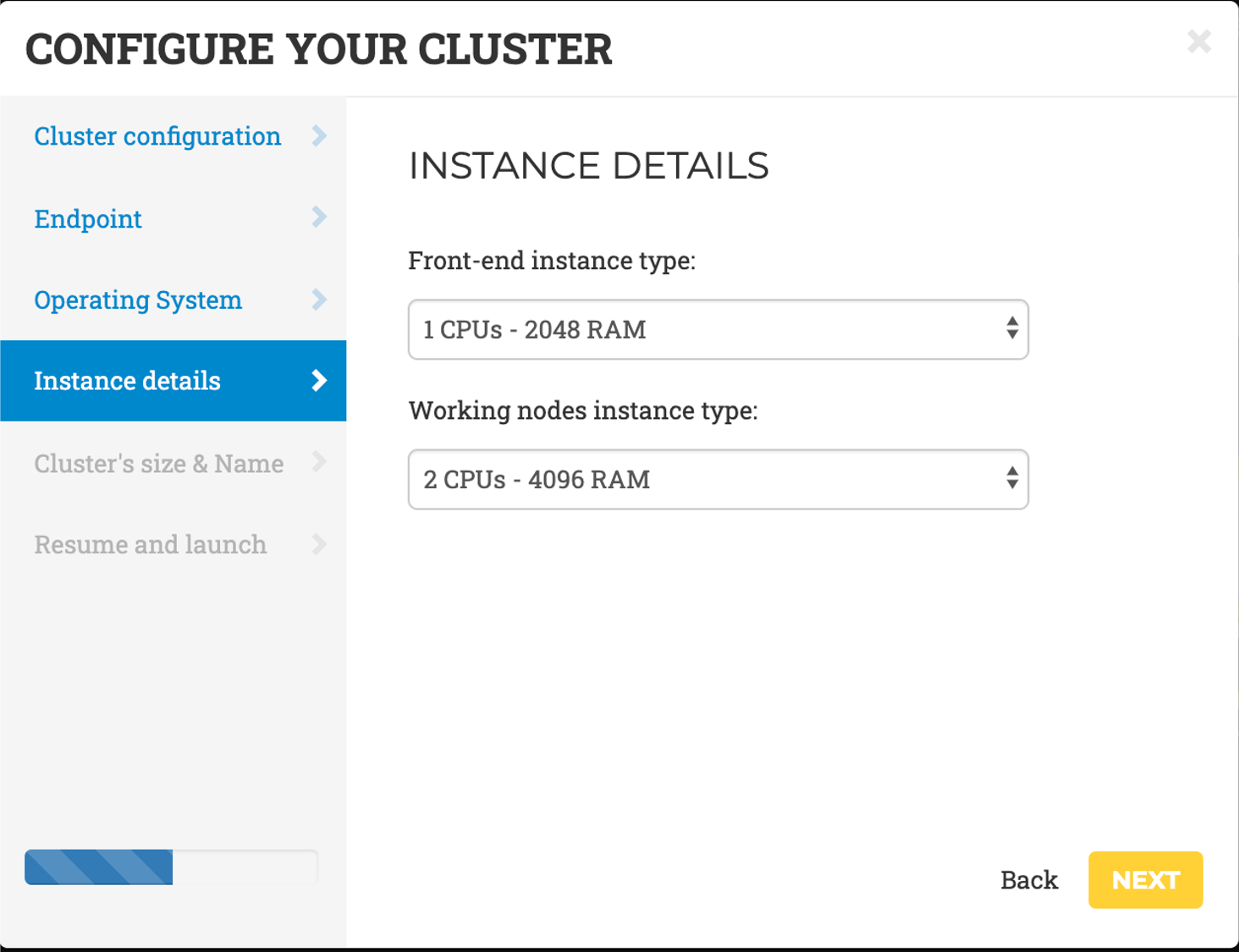
Task: Click the white chevron on Instance details
Action: (x=319, y=381)
